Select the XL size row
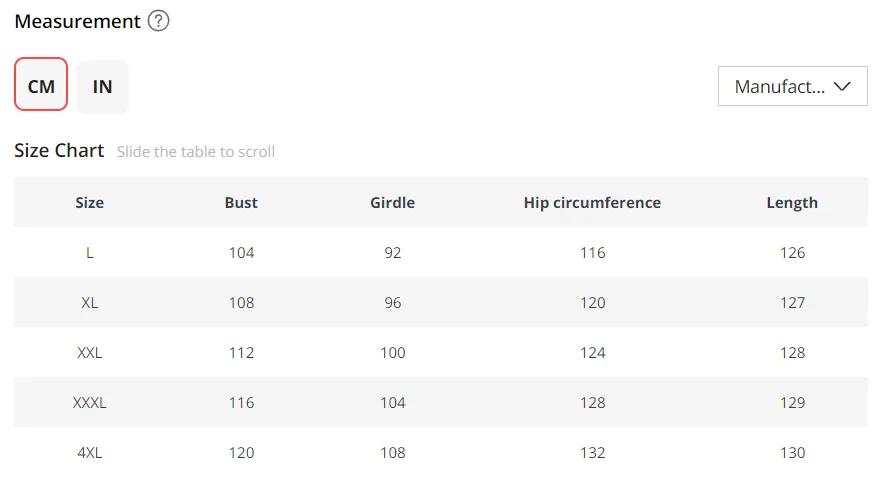Screen dimensions: 877x483 pos(441,302)
